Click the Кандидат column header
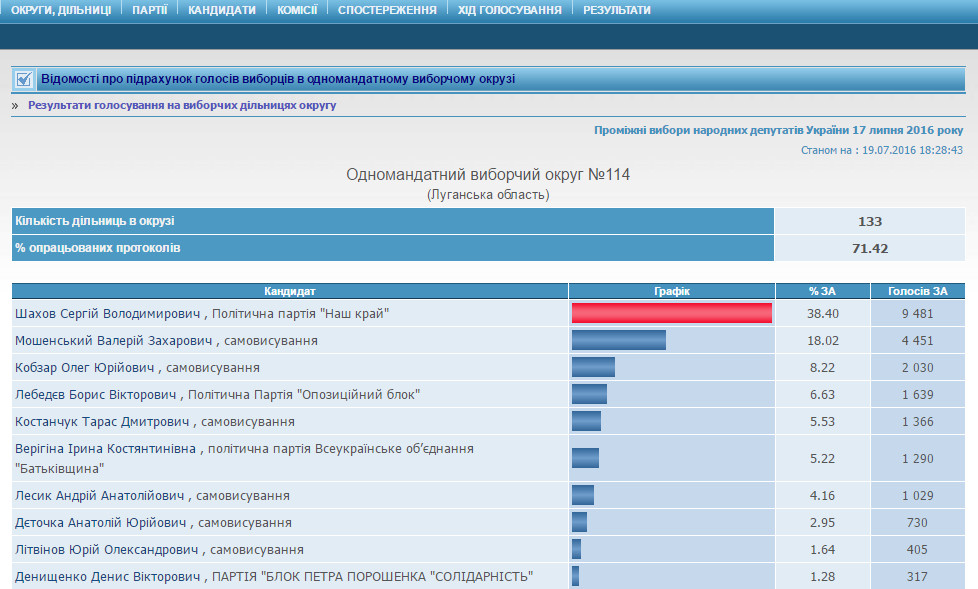978x589 pixels. [x=290, y=291]
